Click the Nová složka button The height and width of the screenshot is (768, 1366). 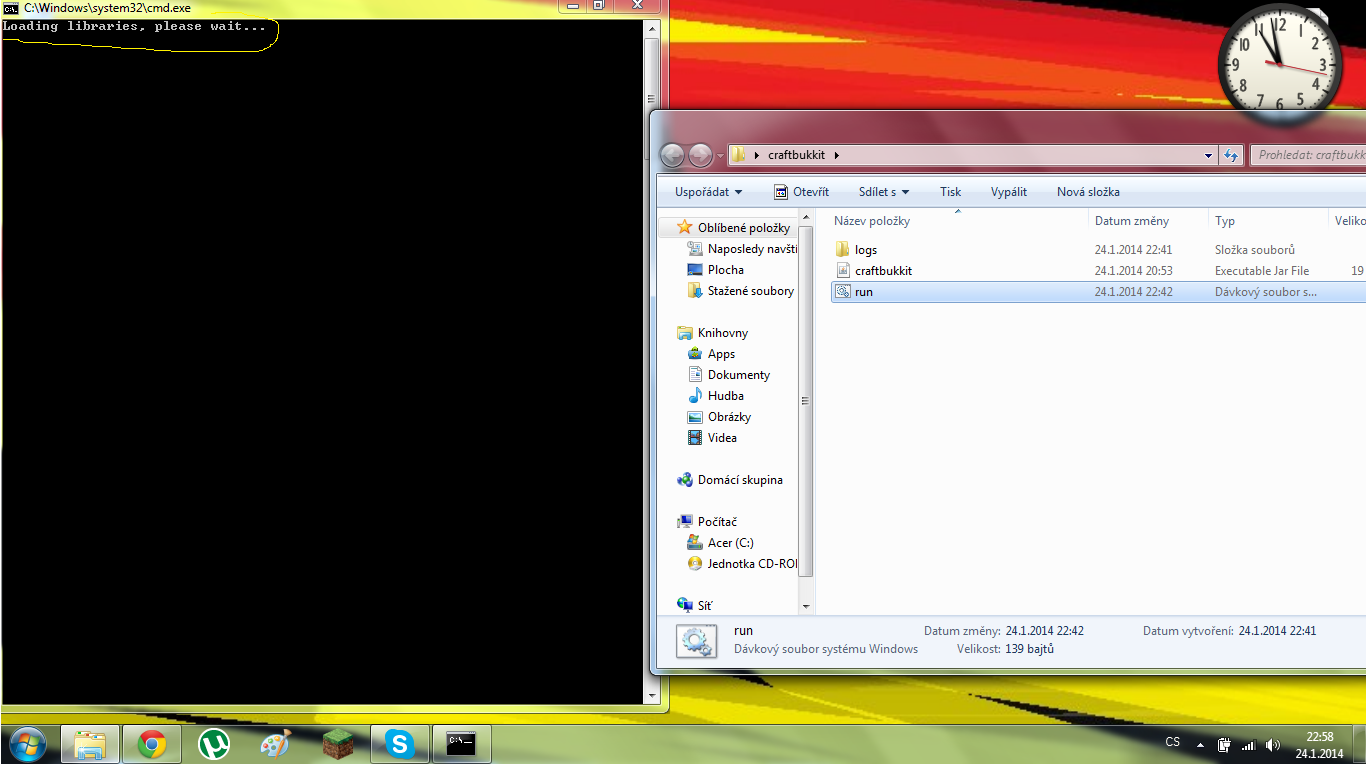coord(1088,192)
